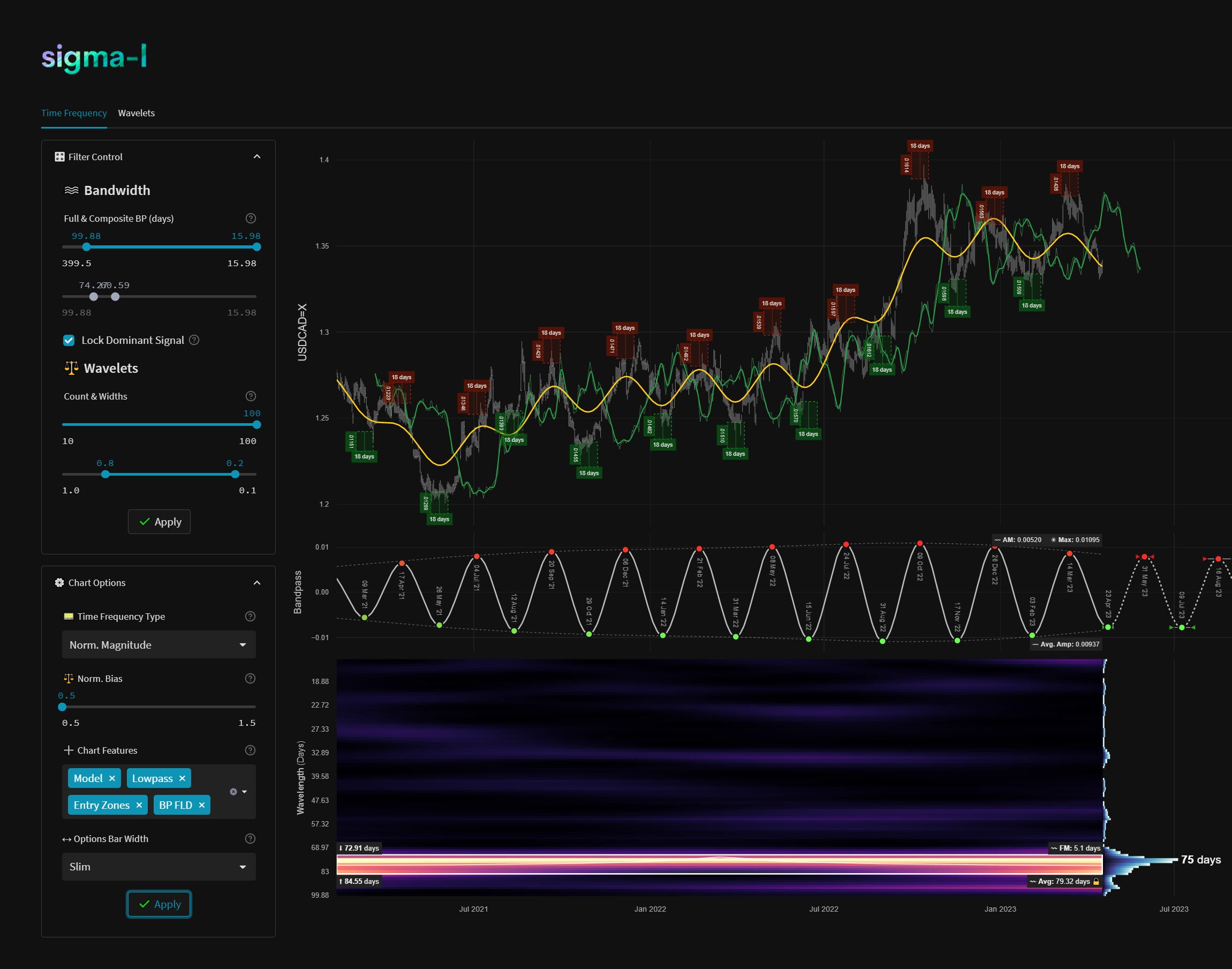
Task: Click the lock icon beside Avg 79.32 days
Action: [1096, 882]
